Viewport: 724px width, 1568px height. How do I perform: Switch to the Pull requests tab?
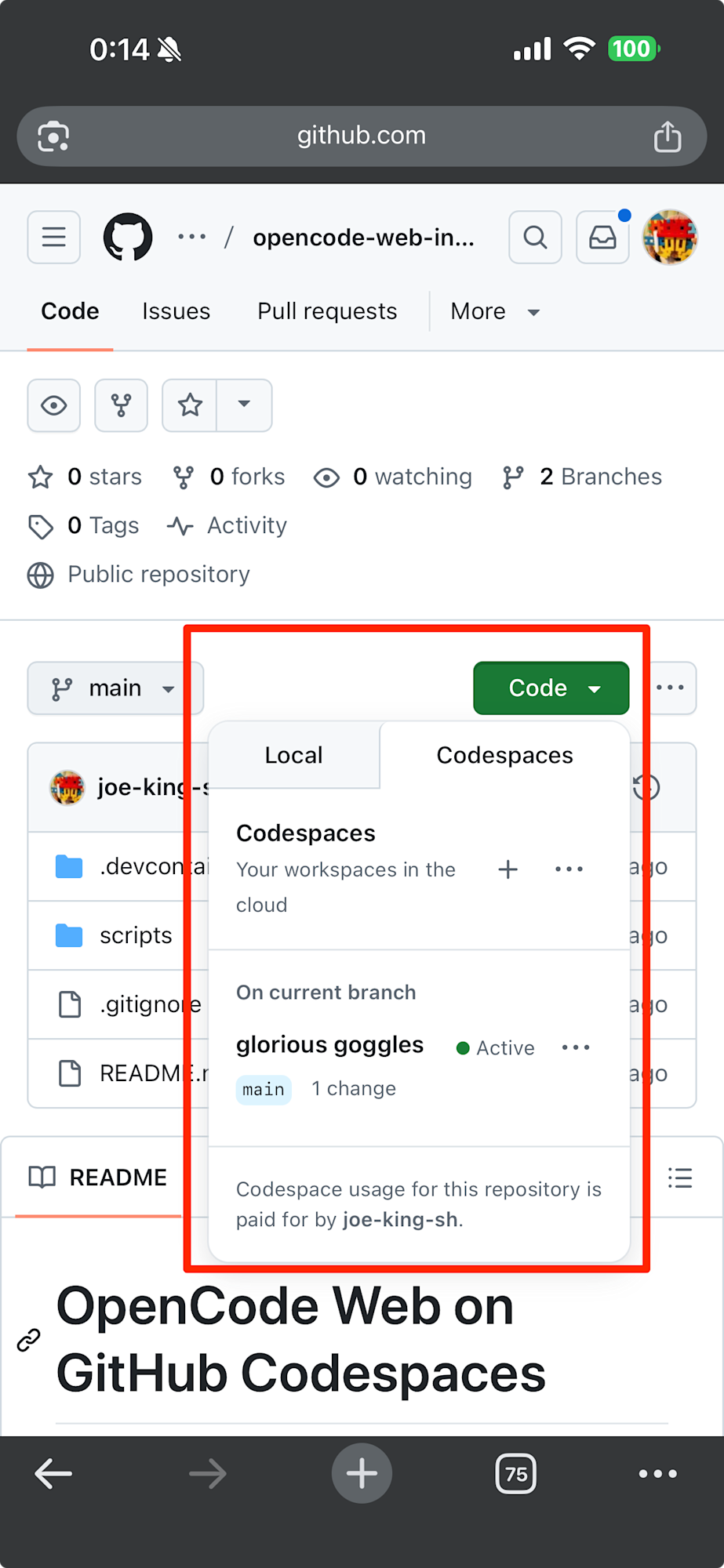click(x=327, y=311)
